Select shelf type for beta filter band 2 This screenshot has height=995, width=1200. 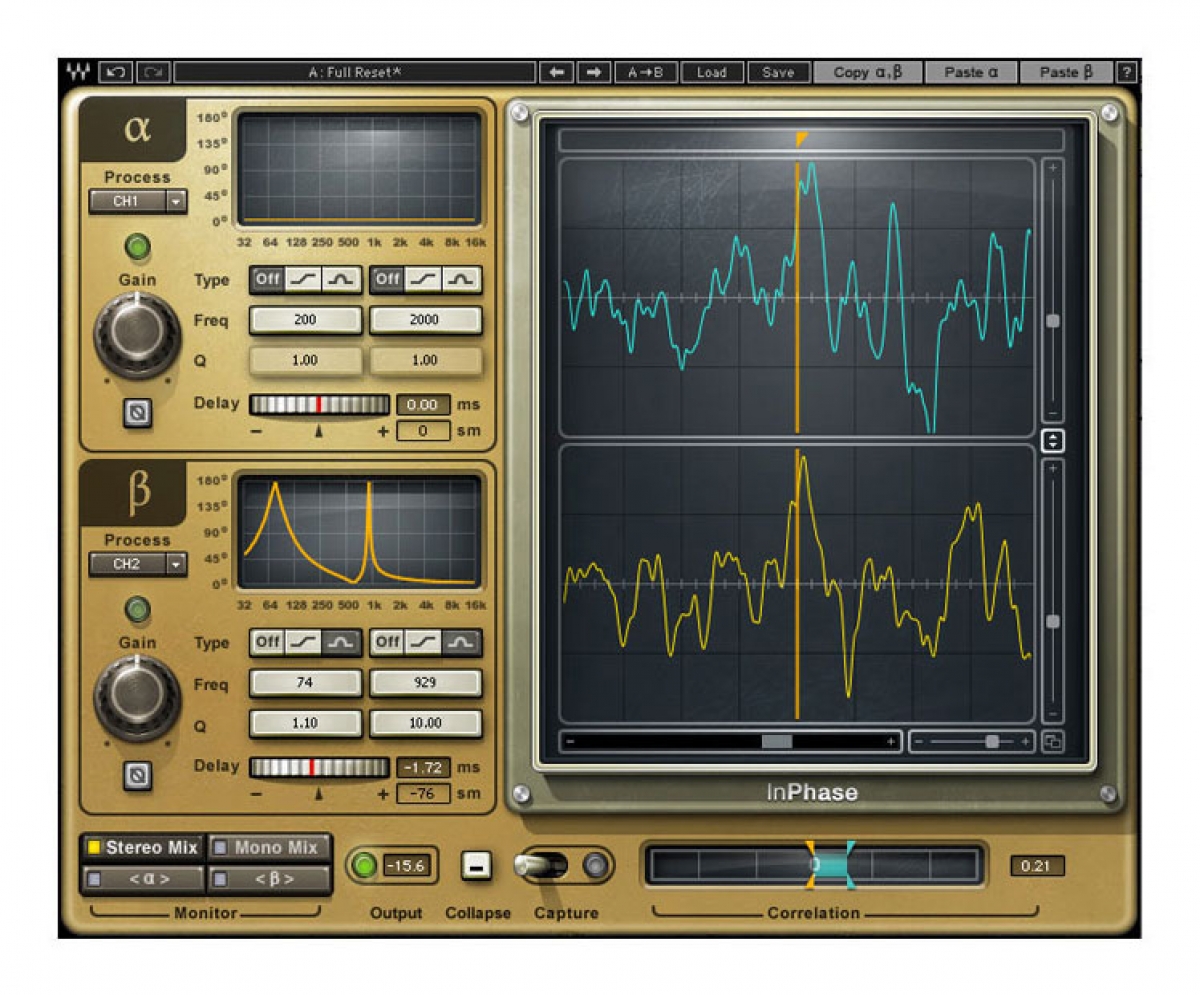tap(424, 642)
